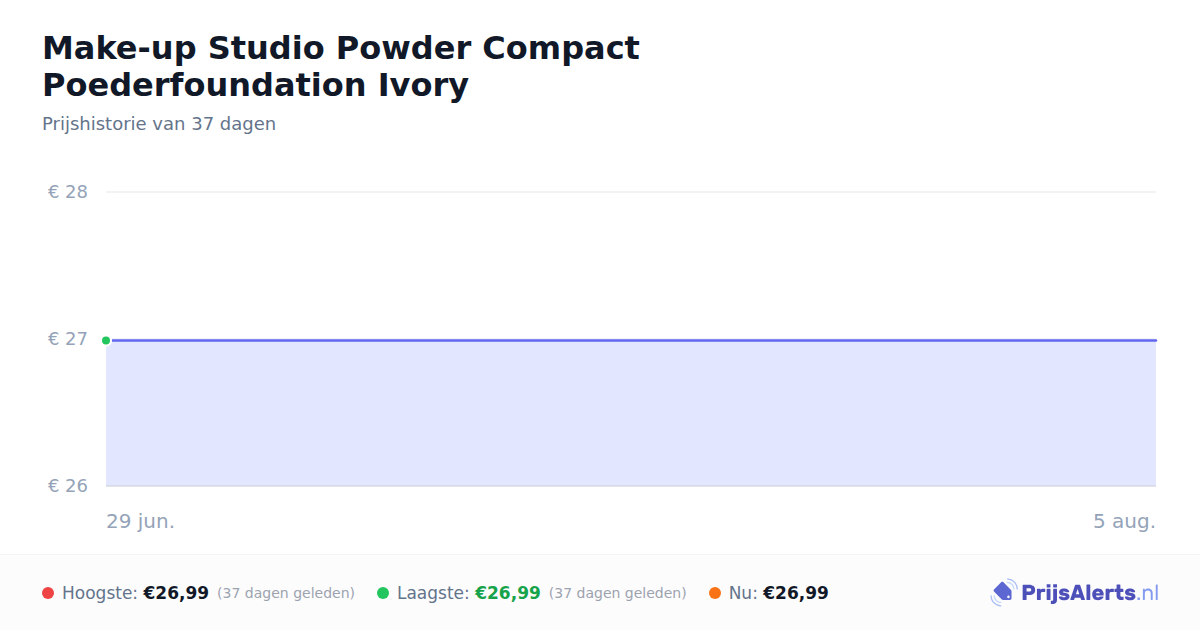Click the 37 dagen geleden note after Laagste

tap(618, 593)
